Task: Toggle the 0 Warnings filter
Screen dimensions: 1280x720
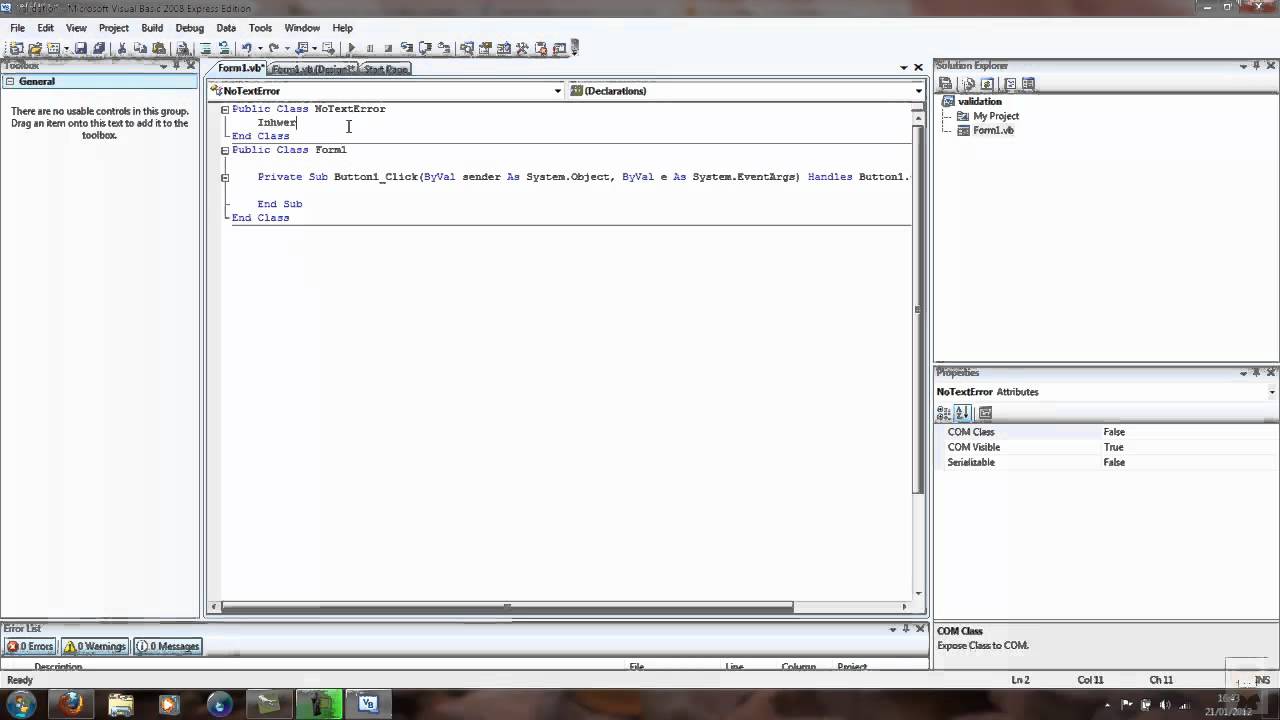Action: pos(95,646)
